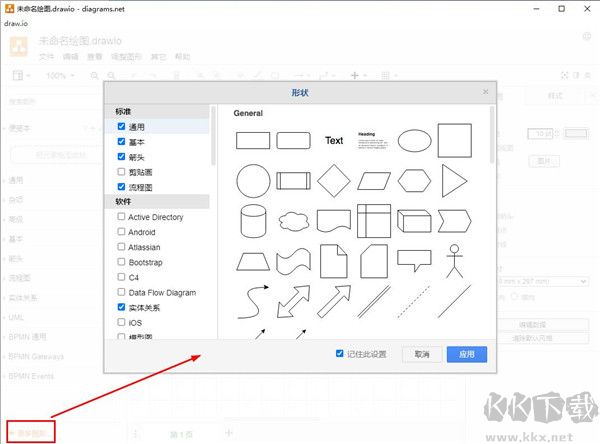Enable the iOS shape library
Image resolution: width=600 pixels, height=444 pixels.
121,322
